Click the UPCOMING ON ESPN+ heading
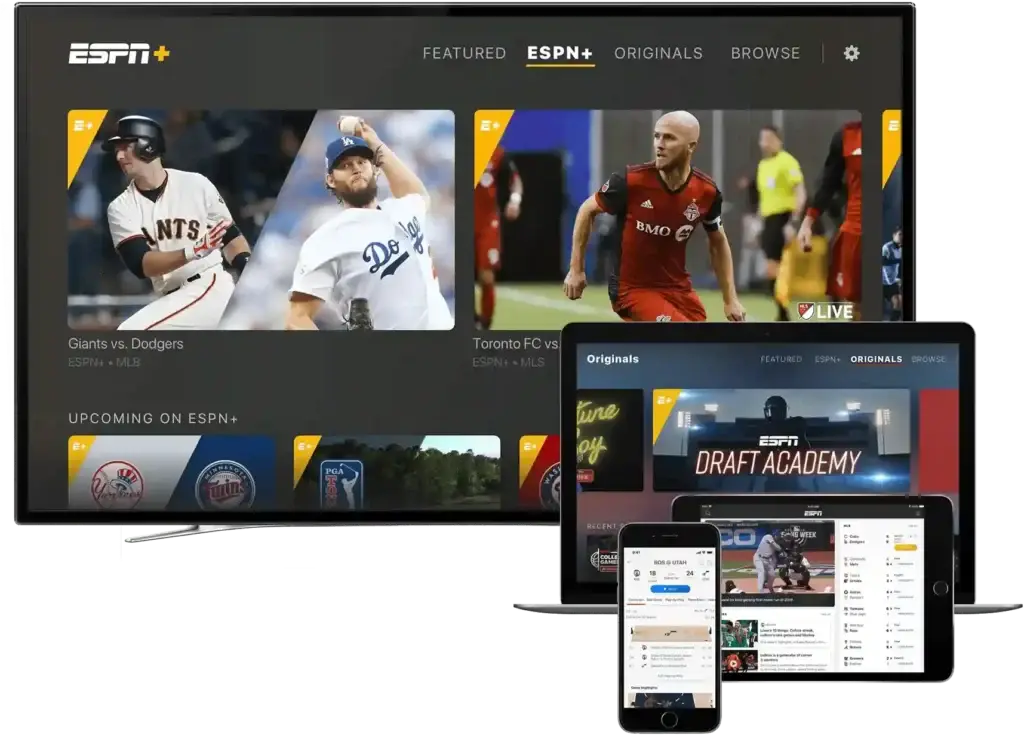The height and width of the screenshot is (735, 1024). tap(153, 418)
